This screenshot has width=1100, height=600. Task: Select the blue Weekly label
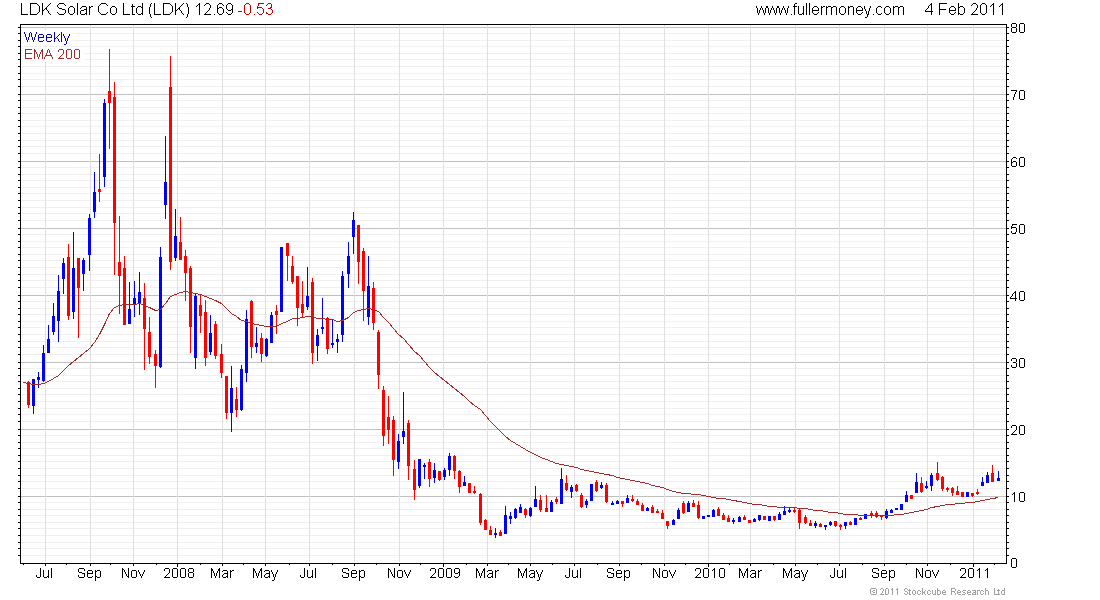pyautogui.click(x=47, y=38)
